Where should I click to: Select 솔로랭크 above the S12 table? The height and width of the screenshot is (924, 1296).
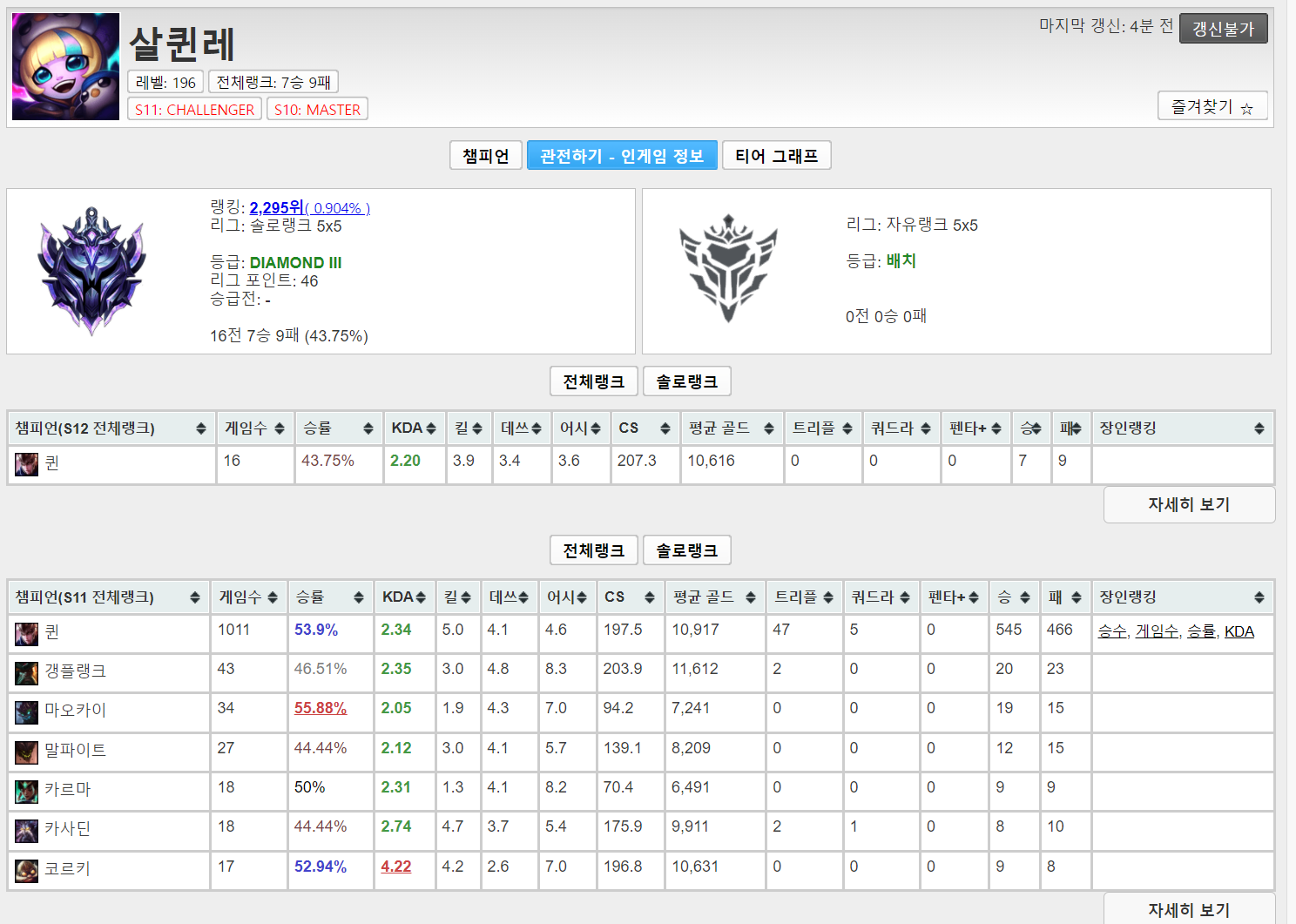687,381
